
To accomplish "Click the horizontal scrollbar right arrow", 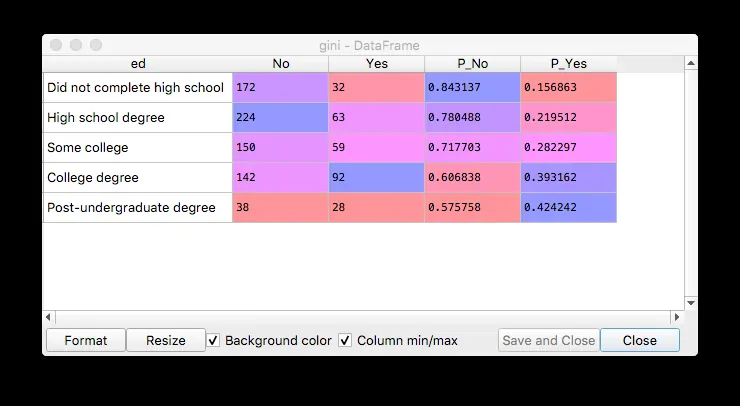I will click(x=677, y=317).
